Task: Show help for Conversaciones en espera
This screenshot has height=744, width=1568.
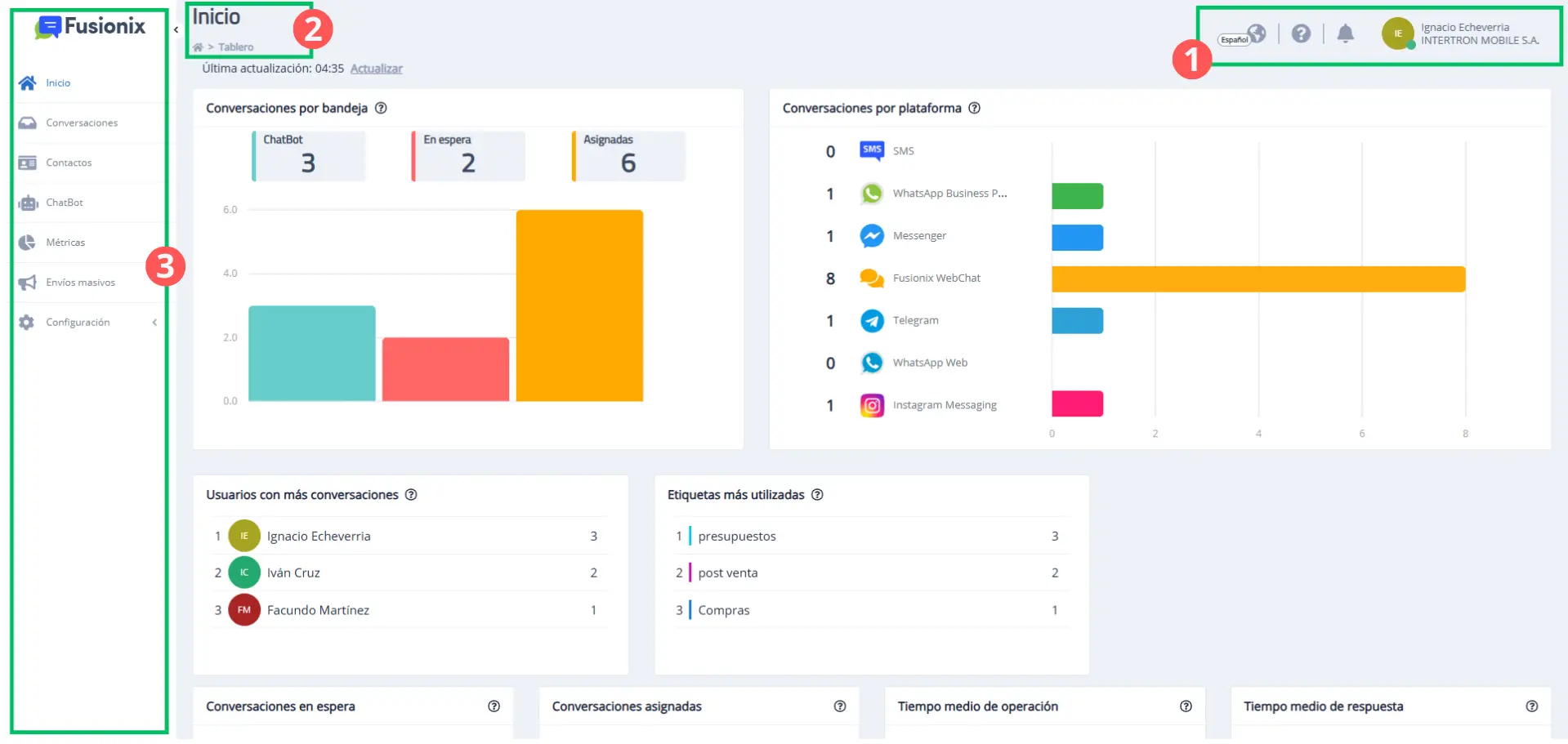Action: pyautogui.click(x=494, y=706)
